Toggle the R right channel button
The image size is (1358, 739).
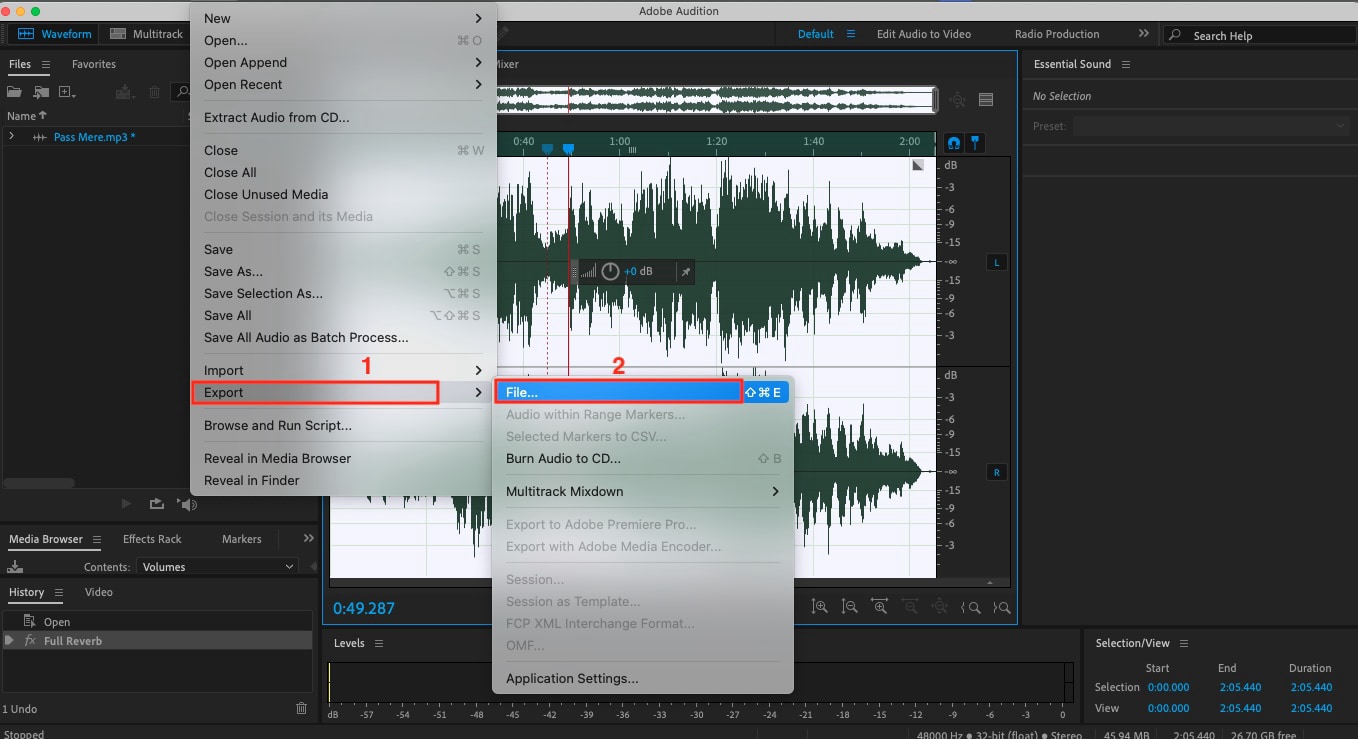[996, 472]
